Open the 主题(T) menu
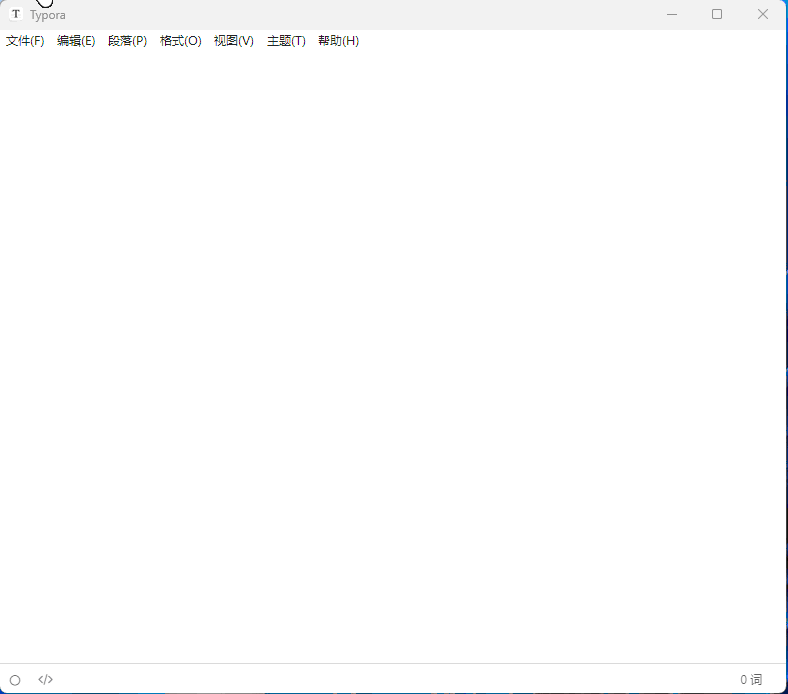This screenshot has height=694, width=788. (x=286, y=41)
